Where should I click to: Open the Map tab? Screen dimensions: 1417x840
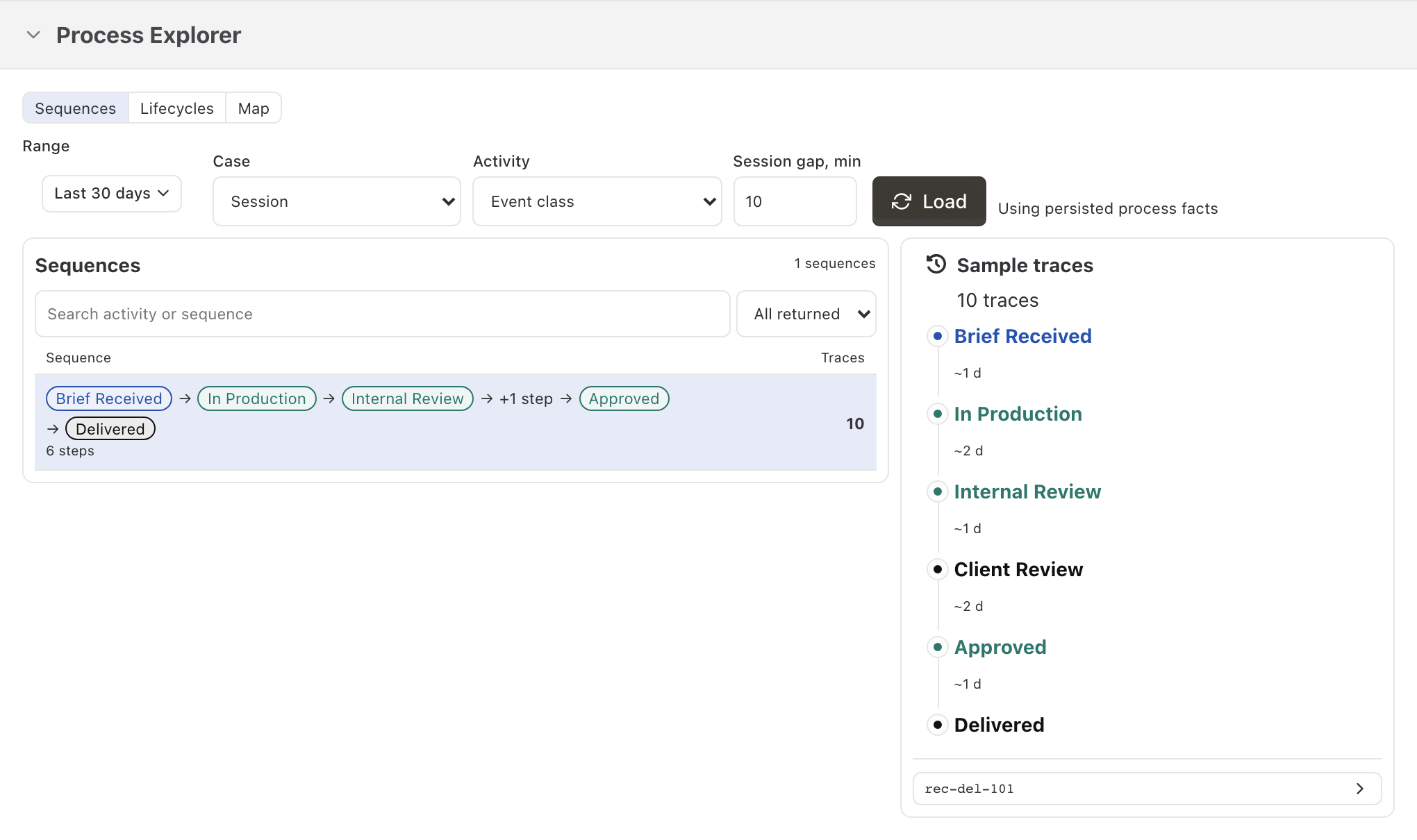254,108
